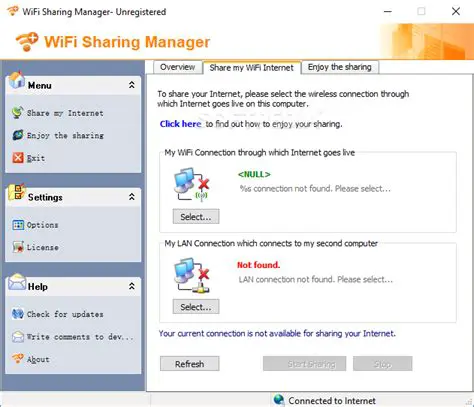
Task: Open About in Help panel
Action: click(x=38, y=359)
